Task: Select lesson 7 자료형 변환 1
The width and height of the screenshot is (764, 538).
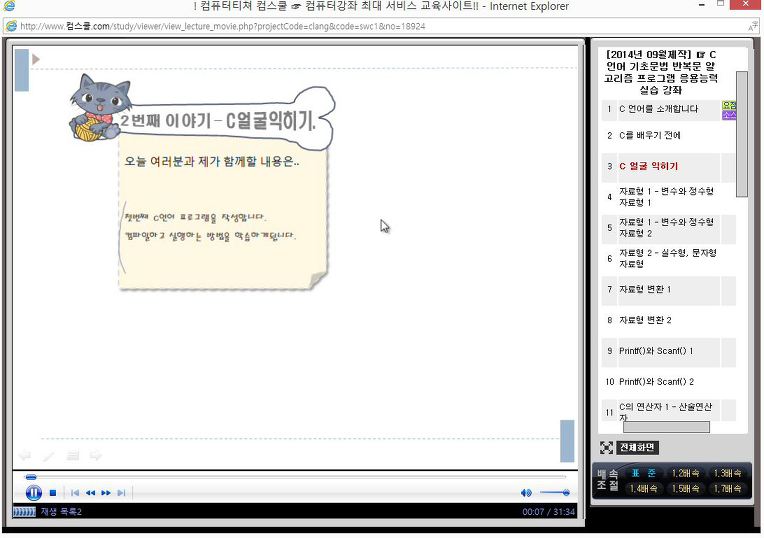Action: [661, 289]
